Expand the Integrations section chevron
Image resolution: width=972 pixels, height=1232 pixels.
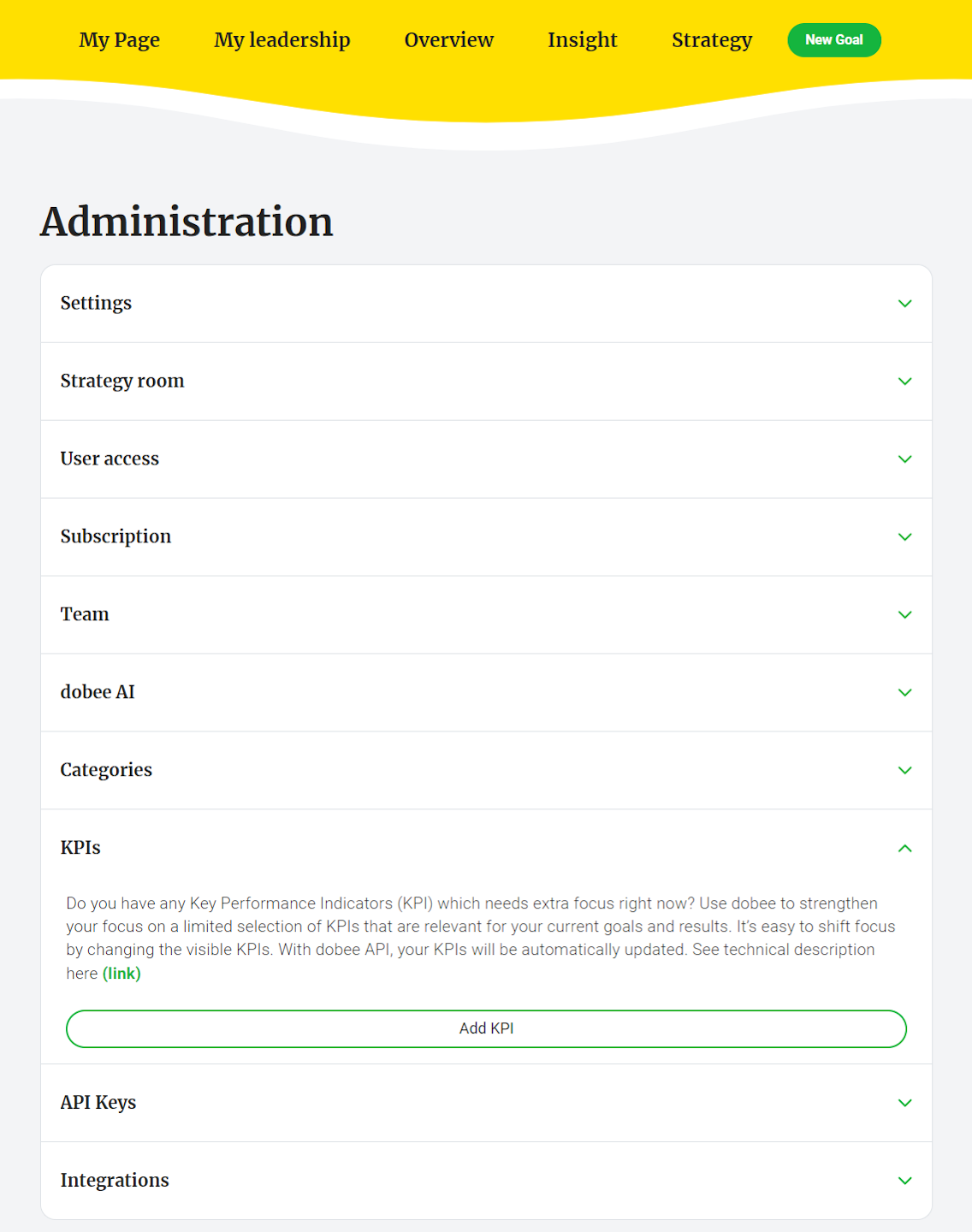[904, 1182]
